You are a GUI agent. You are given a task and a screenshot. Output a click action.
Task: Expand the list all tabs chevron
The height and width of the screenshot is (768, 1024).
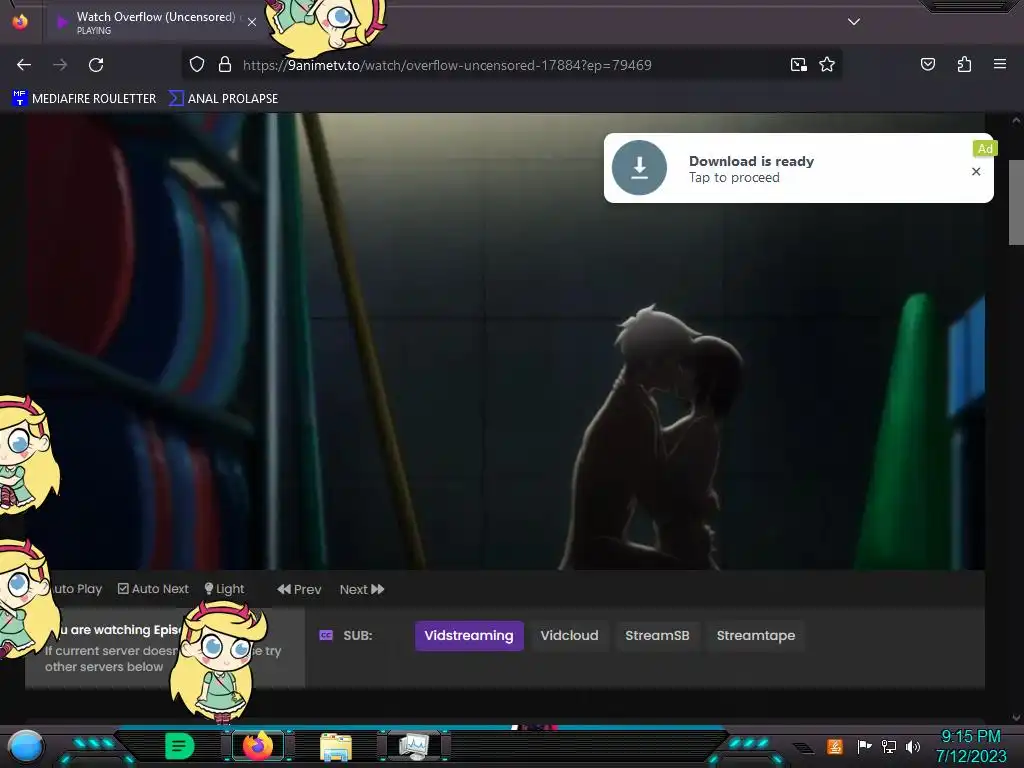(x=854, y=22)
